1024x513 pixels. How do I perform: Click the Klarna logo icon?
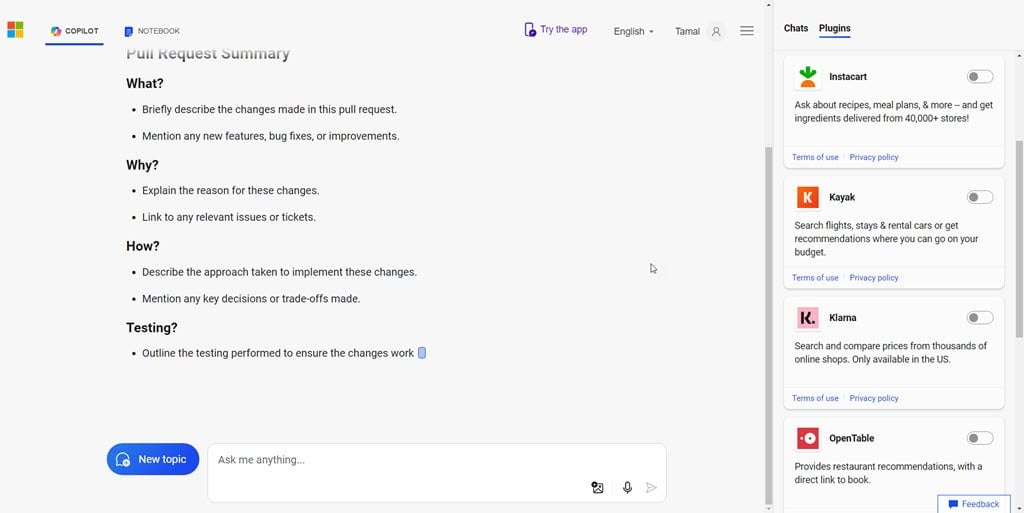(808, 318)
